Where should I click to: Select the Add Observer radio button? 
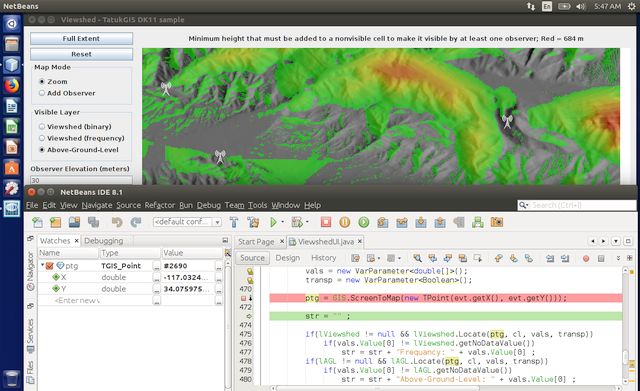[x=42, y=93]
